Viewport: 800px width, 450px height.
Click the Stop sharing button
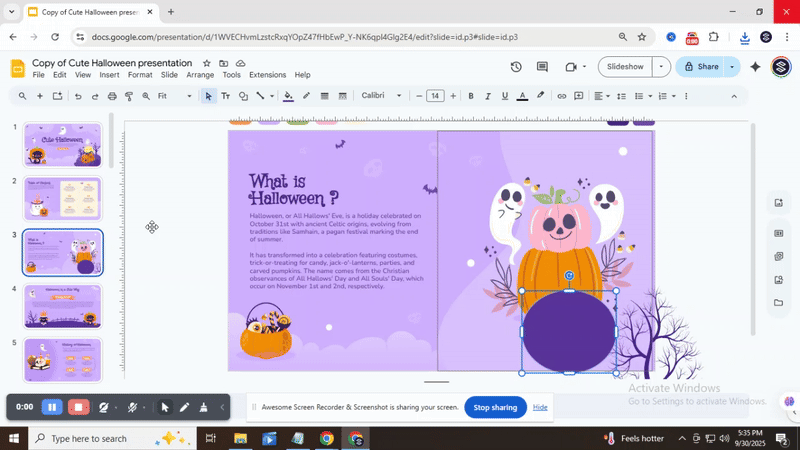click(x=495, y=407)
